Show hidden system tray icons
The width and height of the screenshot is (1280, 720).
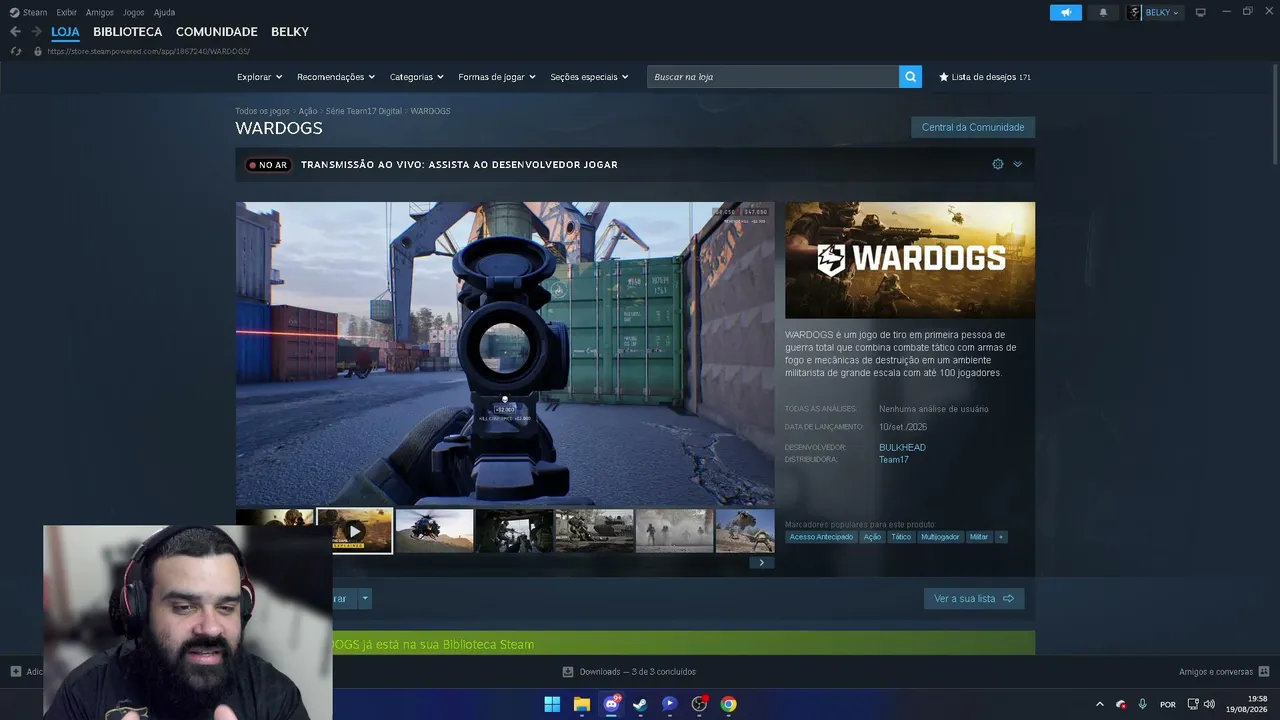tap(1100, 704)
